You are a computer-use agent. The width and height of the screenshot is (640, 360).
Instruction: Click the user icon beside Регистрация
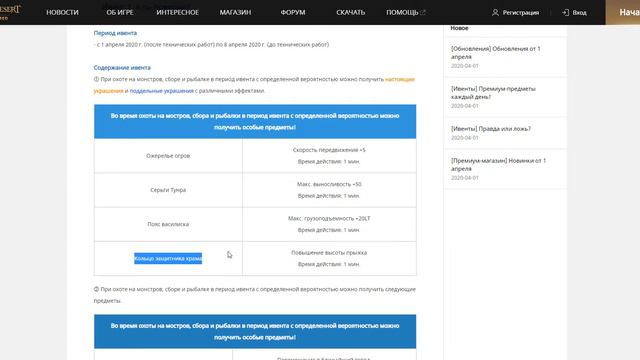coord(495,13)
